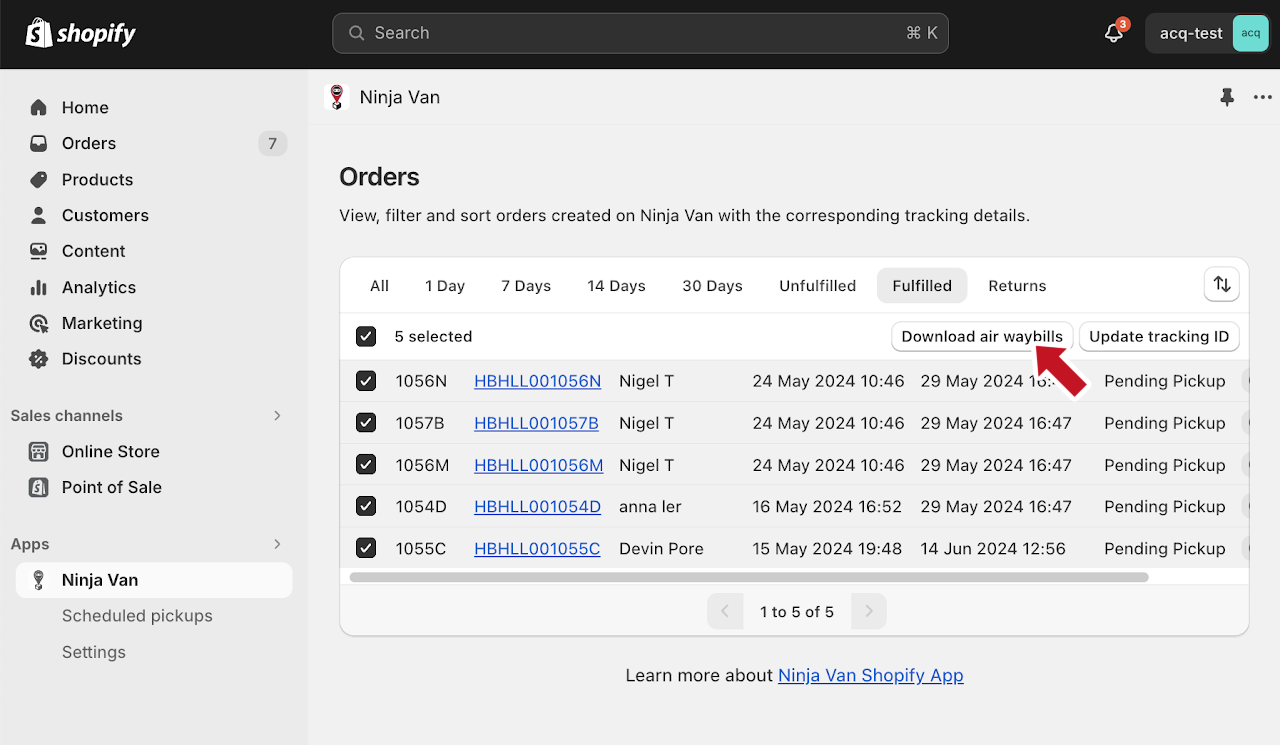This screenshot has width=1280, height=745.
Task: Switch to the Unfulfilled tab
Action: pos(817,286)
